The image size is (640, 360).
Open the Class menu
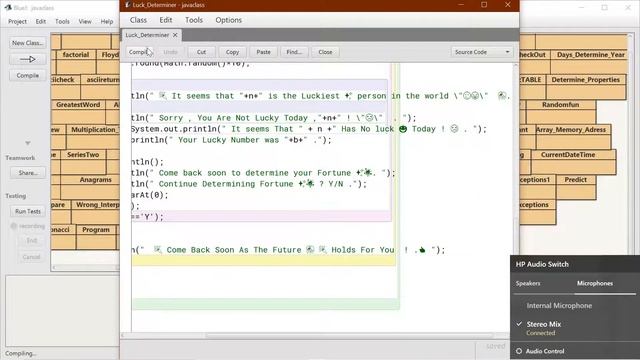click(138, 20)
